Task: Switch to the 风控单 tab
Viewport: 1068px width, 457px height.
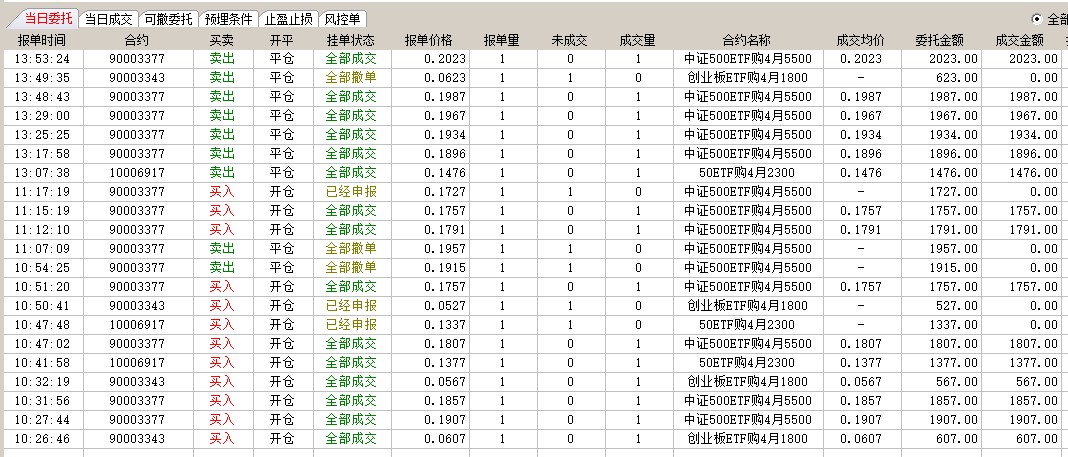Action: [x=343, y=19]
